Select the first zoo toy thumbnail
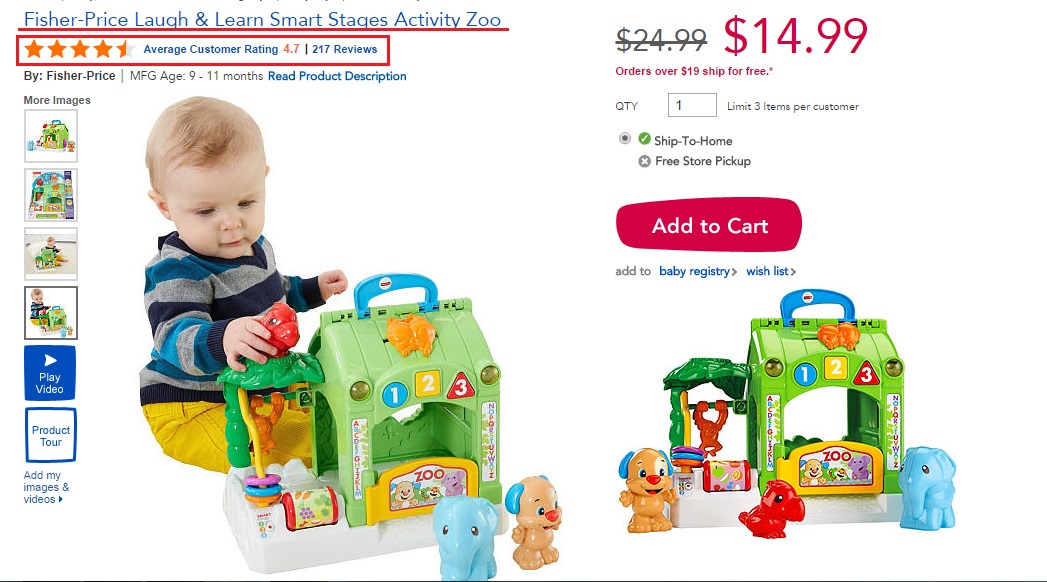Viewport: 1047px width, 582px height. tap(51, 135)
